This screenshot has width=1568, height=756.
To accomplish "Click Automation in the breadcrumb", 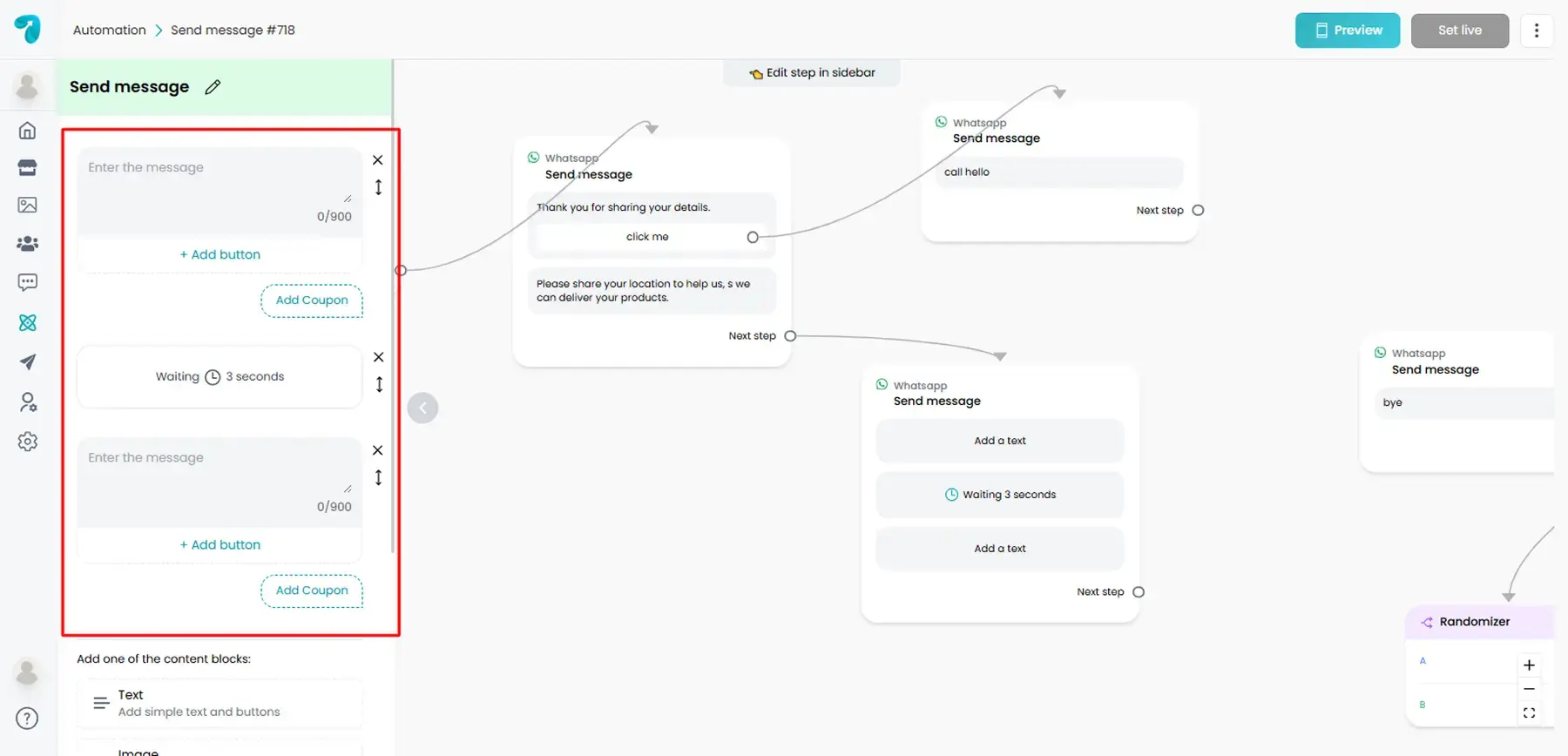I will tap(110, 30).
